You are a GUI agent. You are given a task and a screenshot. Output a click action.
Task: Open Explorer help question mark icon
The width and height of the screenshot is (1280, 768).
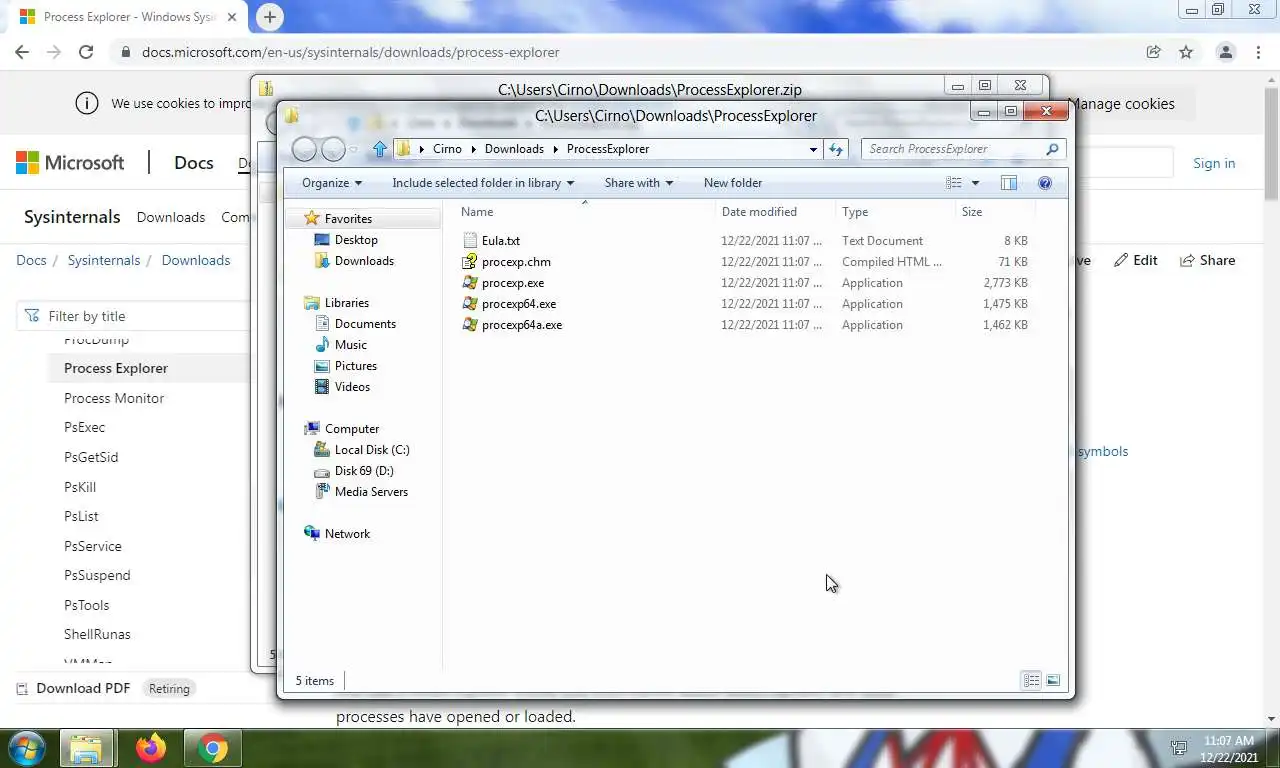click(x=1045, y=183)
